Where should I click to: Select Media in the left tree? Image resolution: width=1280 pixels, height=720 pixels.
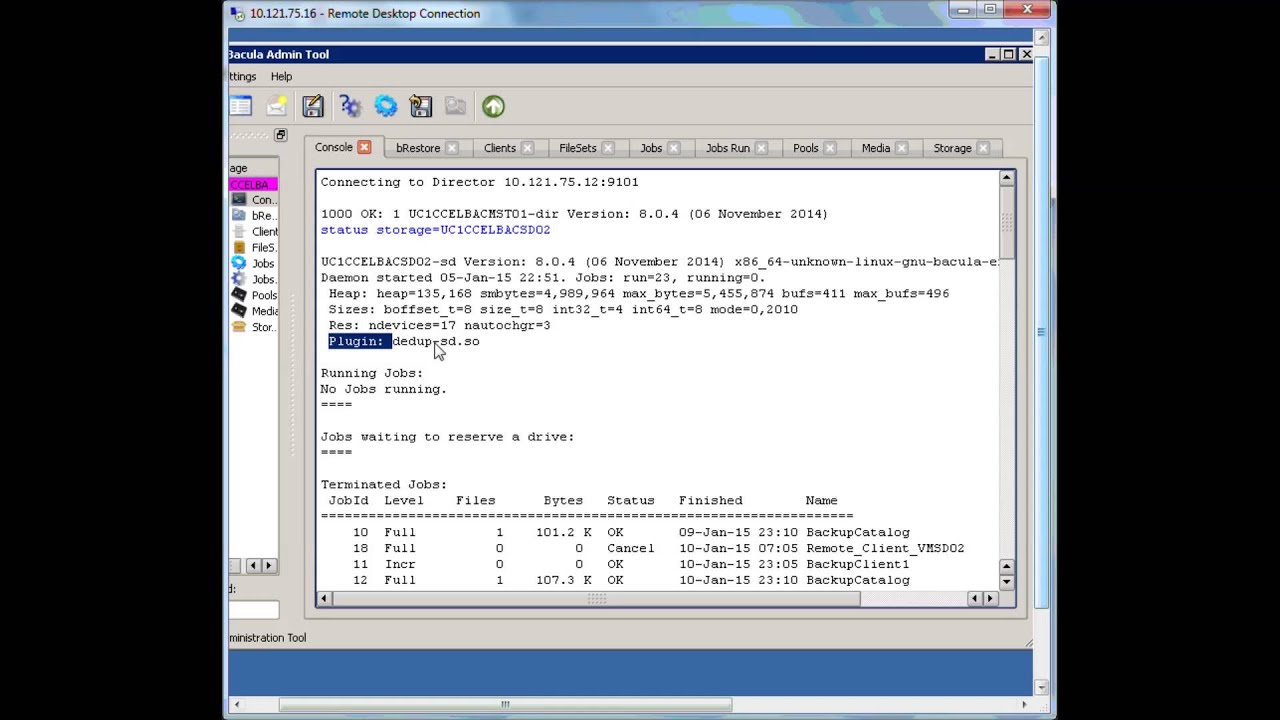[253, 311]
